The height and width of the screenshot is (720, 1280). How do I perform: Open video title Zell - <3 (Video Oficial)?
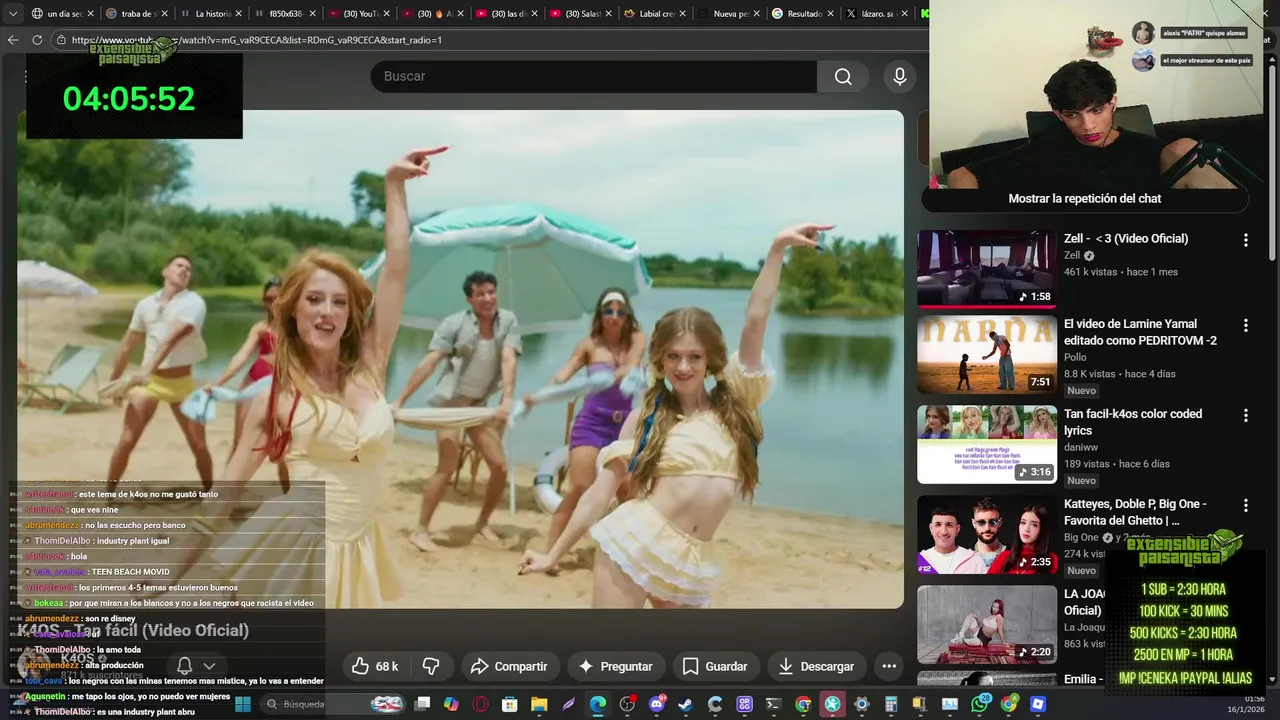click(1126, 239)
